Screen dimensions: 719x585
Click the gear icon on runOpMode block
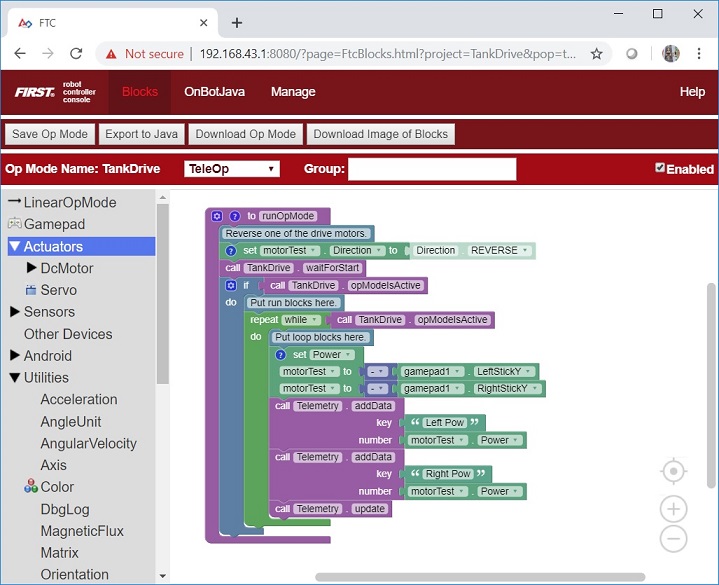pos(216,216)
